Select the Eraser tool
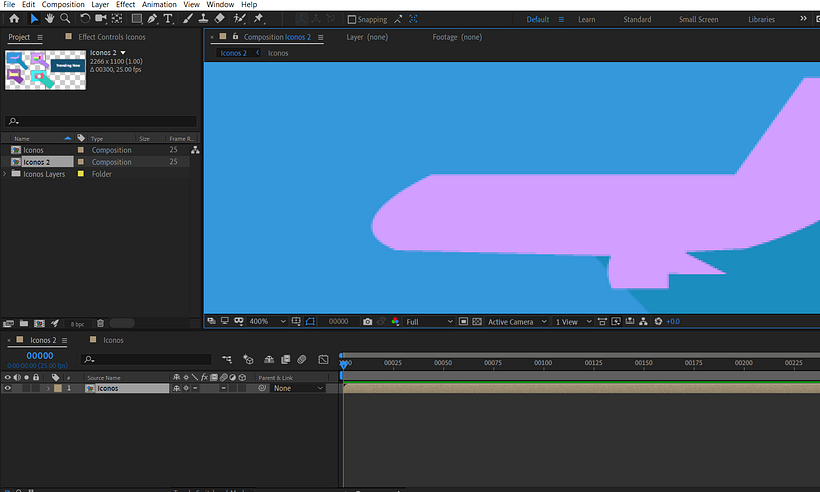This screenshot has width=820, height=492. tap(220, 19)
